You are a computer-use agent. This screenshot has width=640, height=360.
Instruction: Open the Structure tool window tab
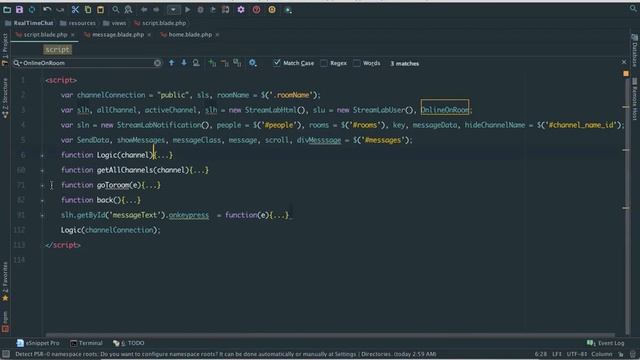click(5, 98)
